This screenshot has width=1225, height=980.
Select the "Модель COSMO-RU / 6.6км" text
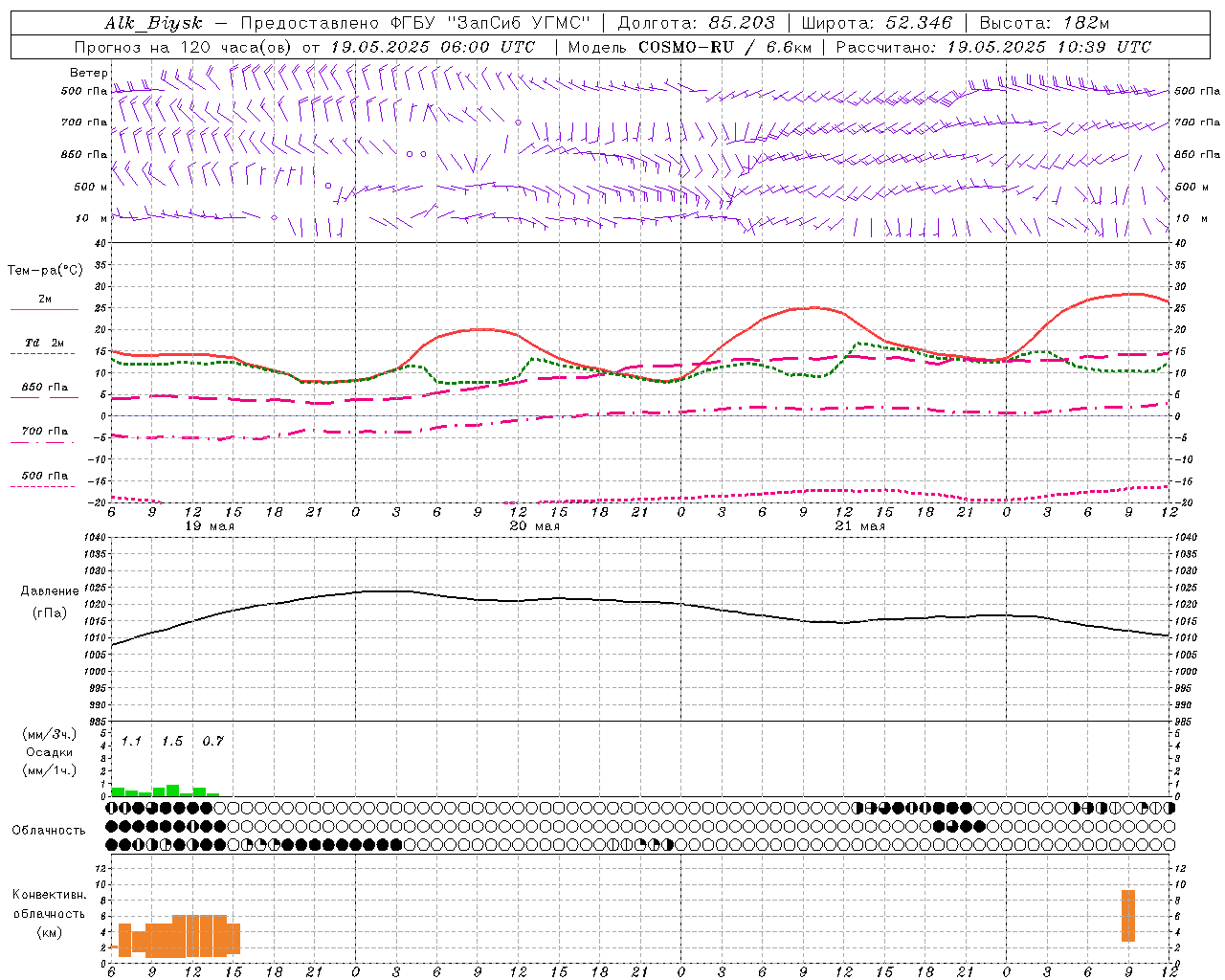(x=689, y=47)
